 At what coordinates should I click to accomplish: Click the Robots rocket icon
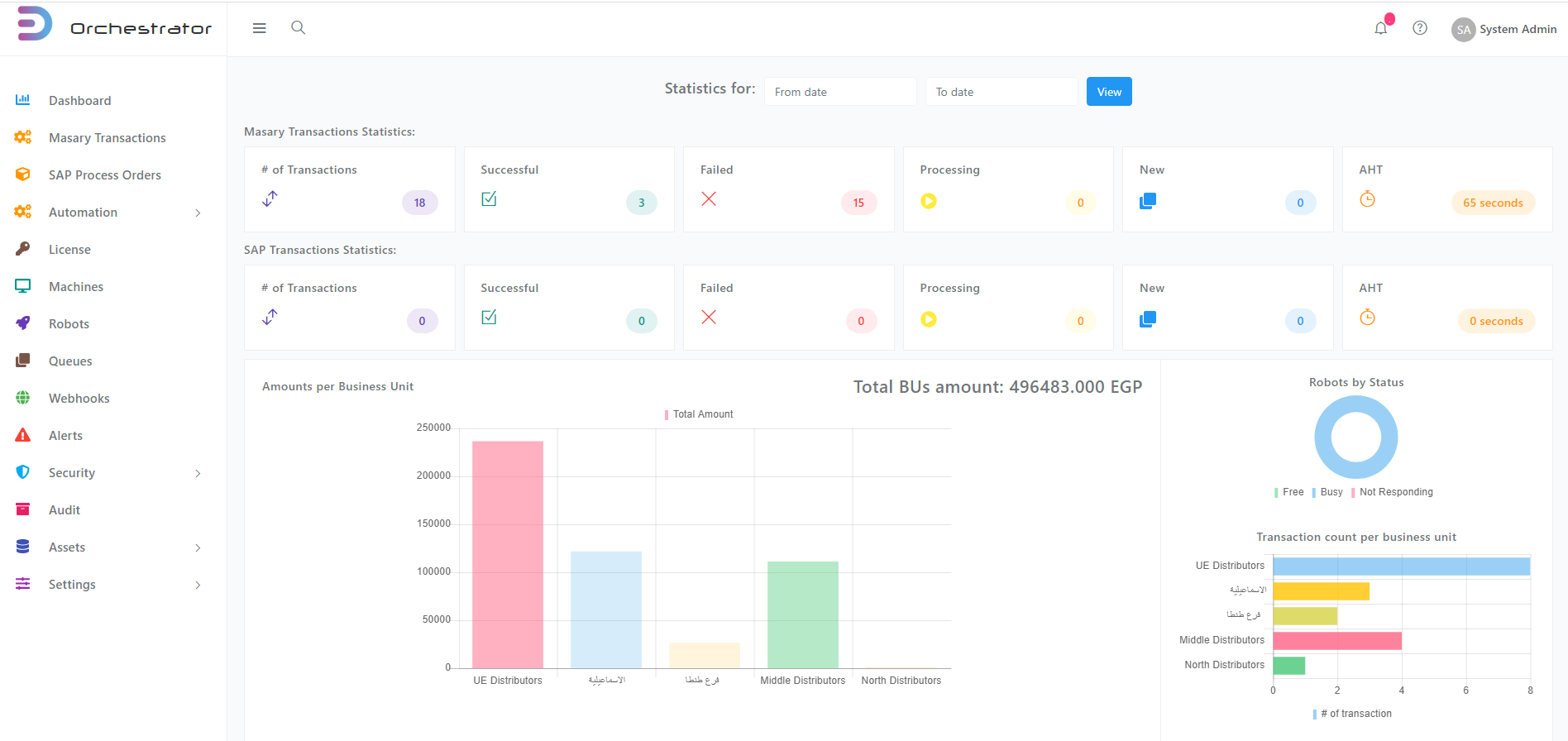pyautogui.click(x=23, y=323)
